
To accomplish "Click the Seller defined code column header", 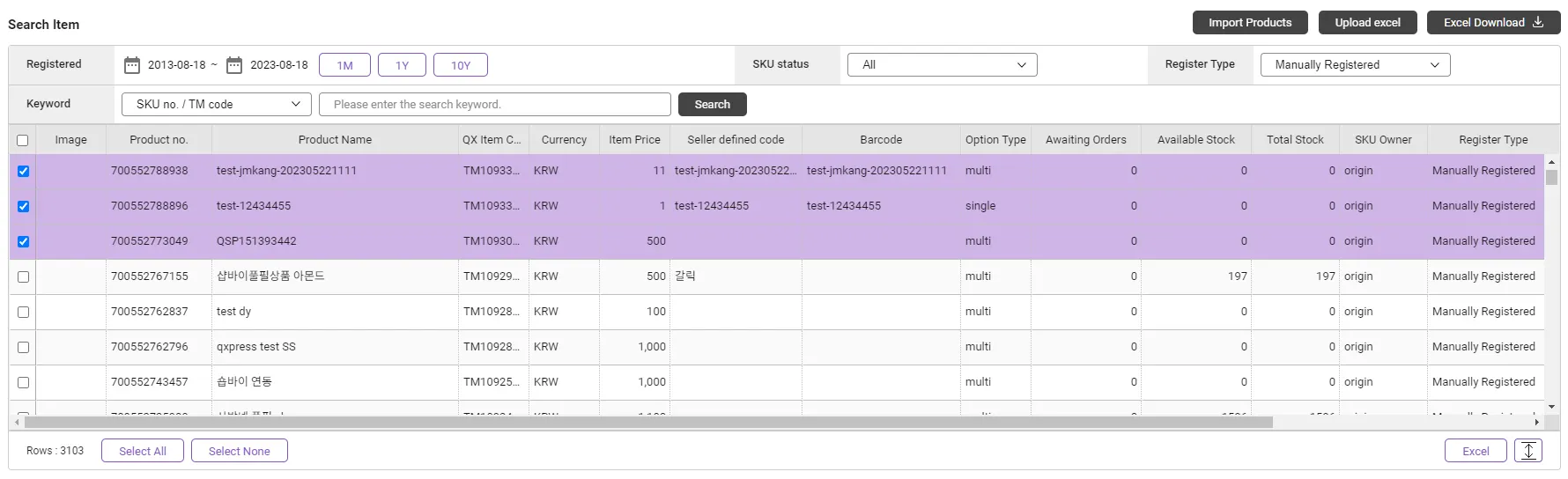I will [736, 140].
